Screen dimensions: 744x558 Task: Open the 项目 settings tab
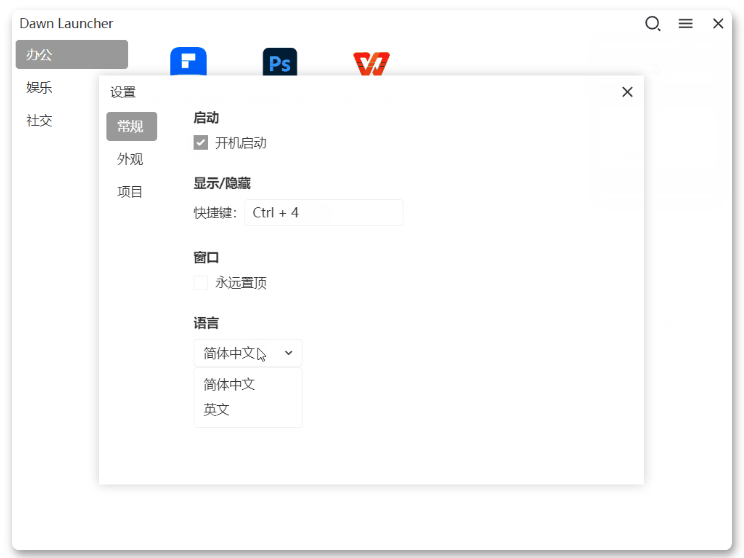click(x=131, y=192)
